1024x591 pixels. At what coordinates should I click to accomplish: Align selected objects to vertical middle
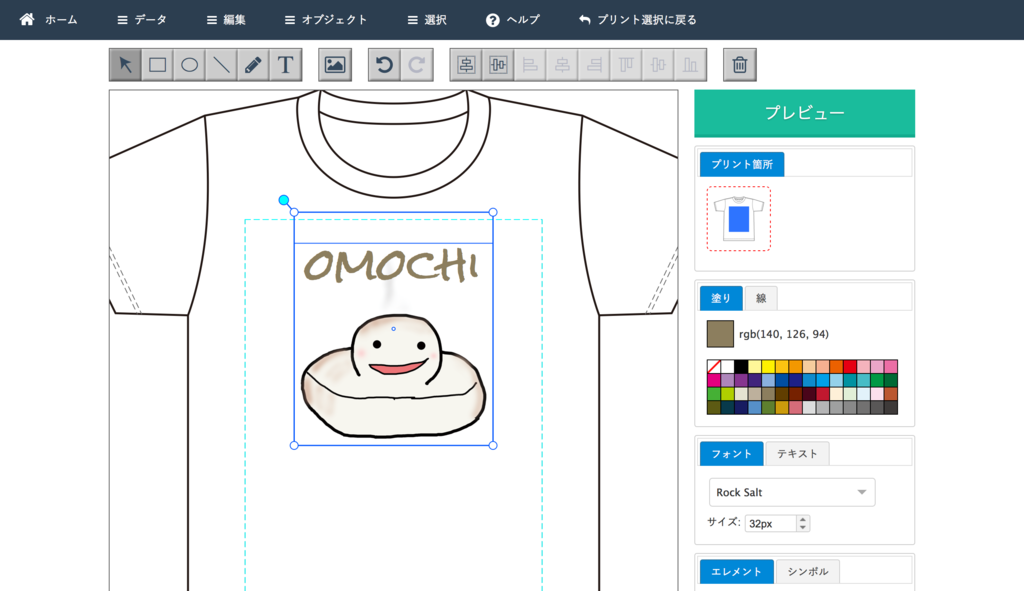tap(658, 65)
